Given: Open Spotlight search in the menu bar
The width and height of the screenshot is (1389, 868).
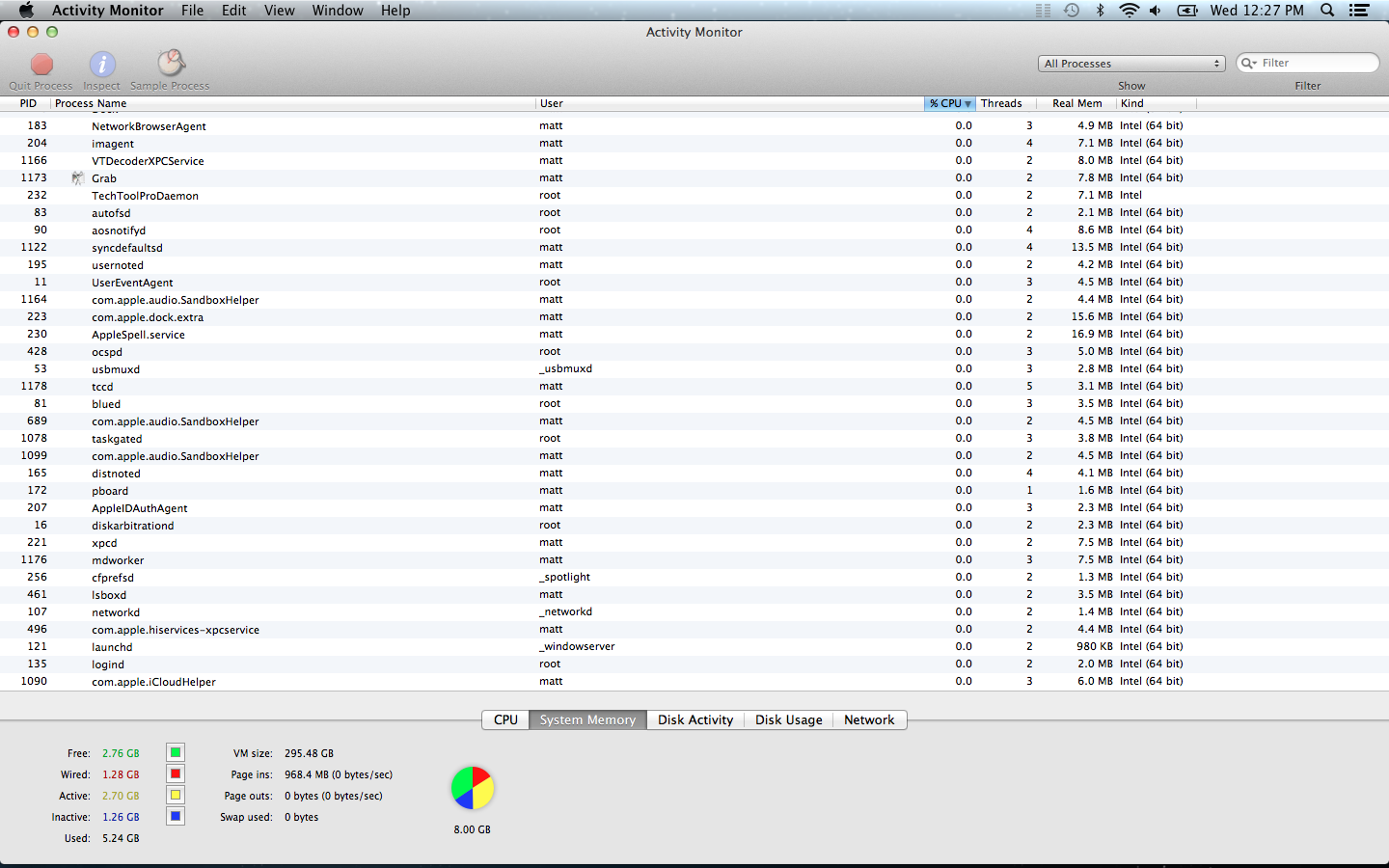Looking at the screenshot, I should pyautogui.click(x=1327, y=10).
